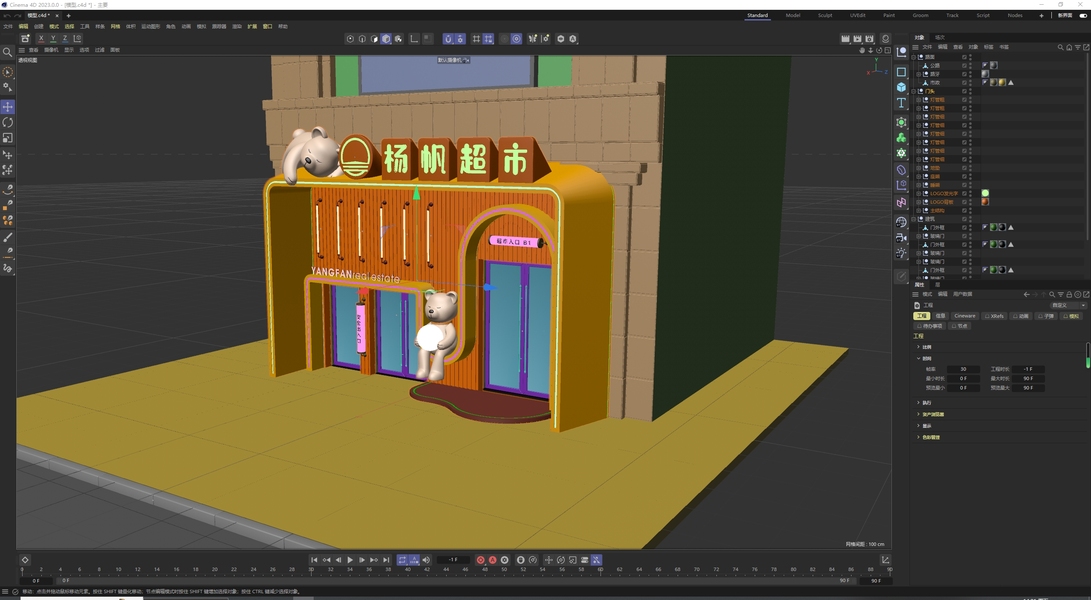Screen dimensions: 1091x600
Task: Click the attributes lock icon
Action: point(1069,294)
